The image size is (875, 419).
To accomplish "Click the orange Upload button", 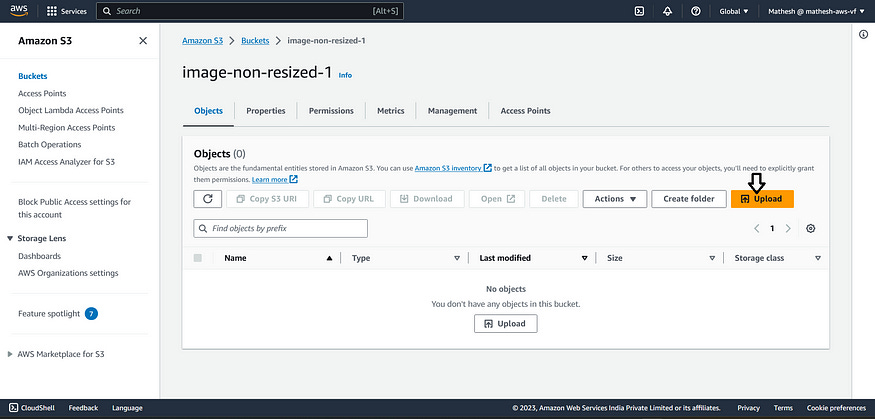I will click(x=762, y=199).
